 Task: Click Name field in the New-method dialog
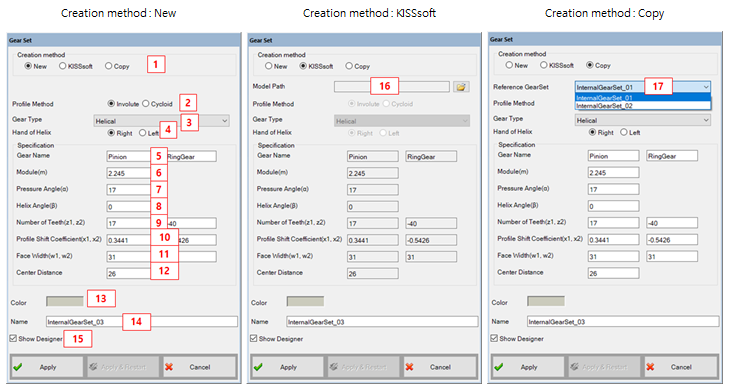(142, 322)
